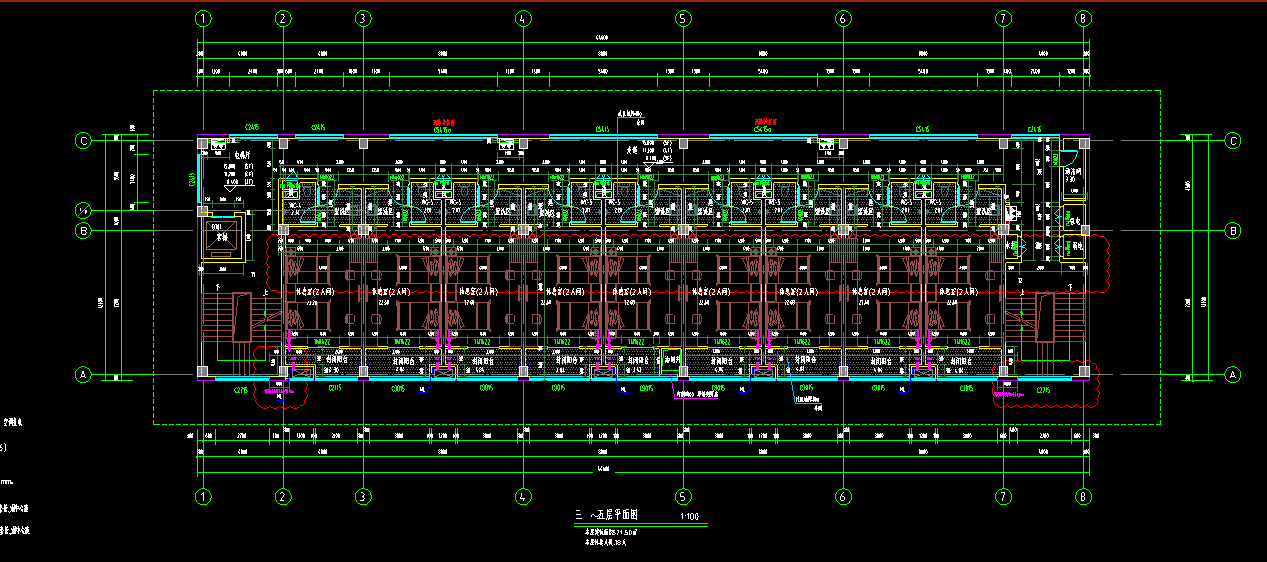
Task: Select top axis bubble number 6
Action: (843, 18)
